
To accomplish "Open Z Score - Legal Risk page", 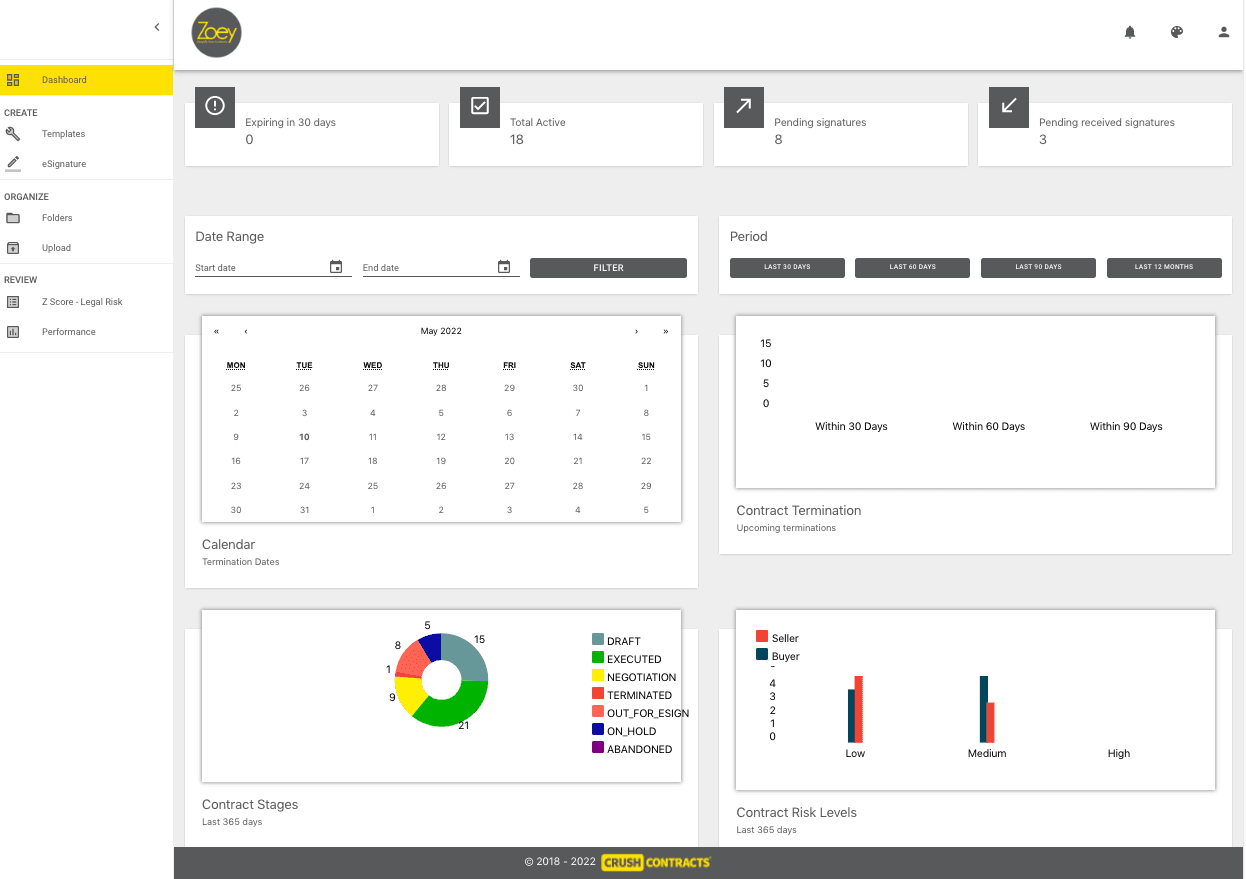I will point(82,302).
